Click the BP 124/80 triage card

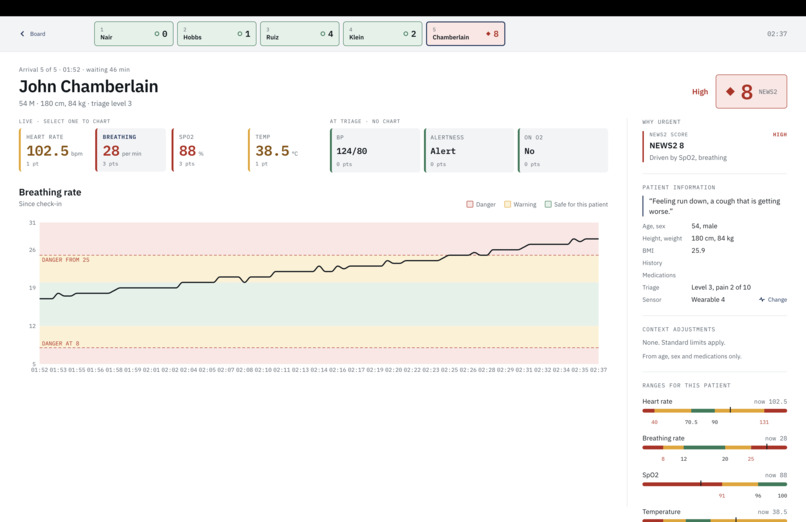click(375, 151)
